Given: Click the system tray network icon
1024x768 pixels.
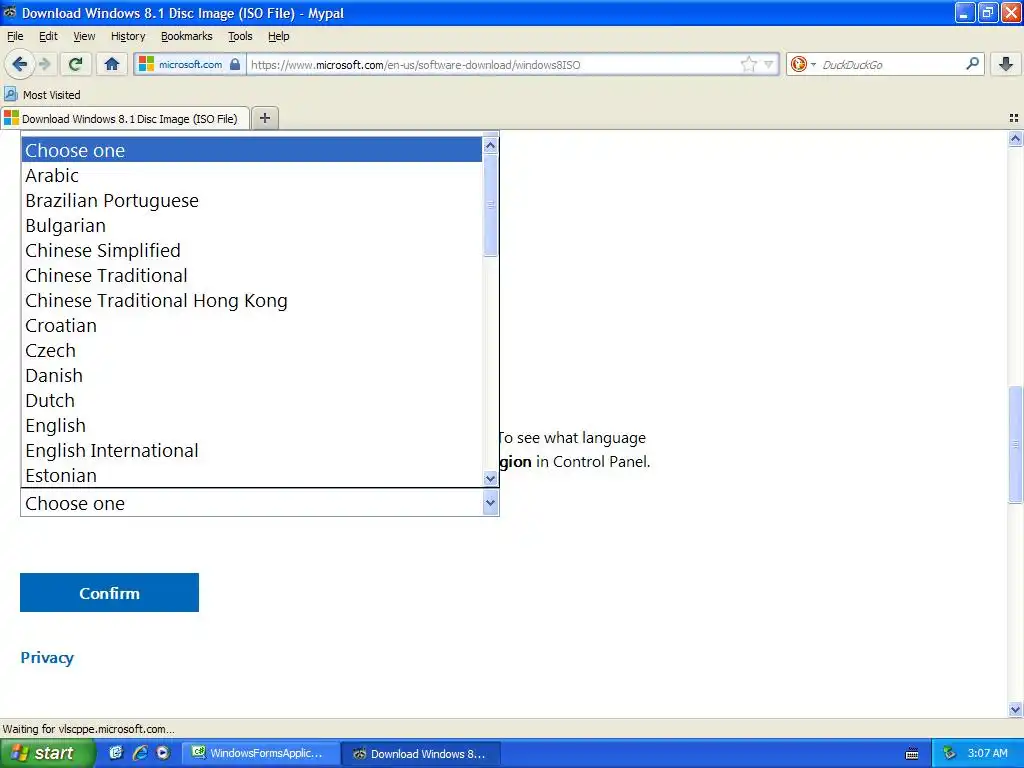Looking at the screenshot, I should click(x=950, y=753).
